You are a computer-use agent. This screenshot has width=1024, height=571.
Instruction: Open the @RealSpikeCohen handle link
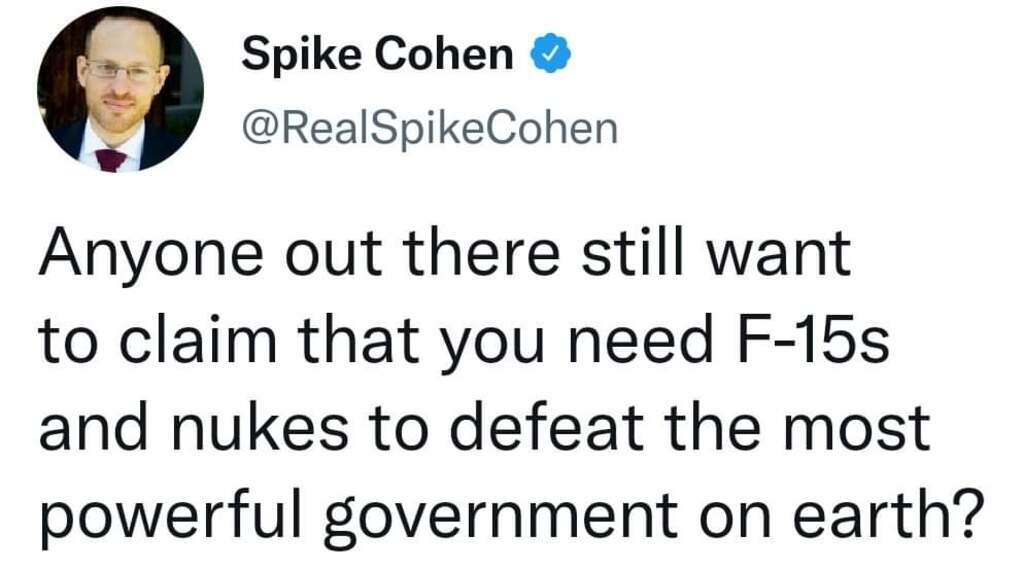coord(430,128)
